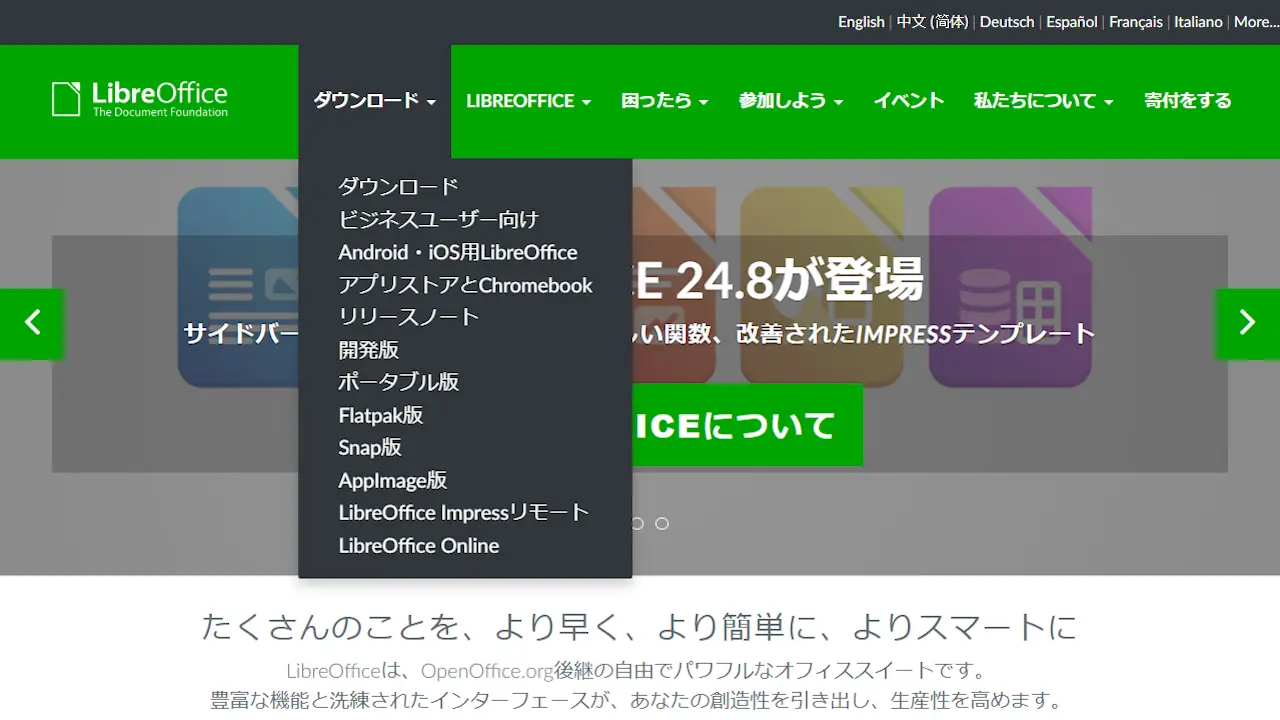
Task: Switch language to Deutsch
Action: click(1006, 22)
